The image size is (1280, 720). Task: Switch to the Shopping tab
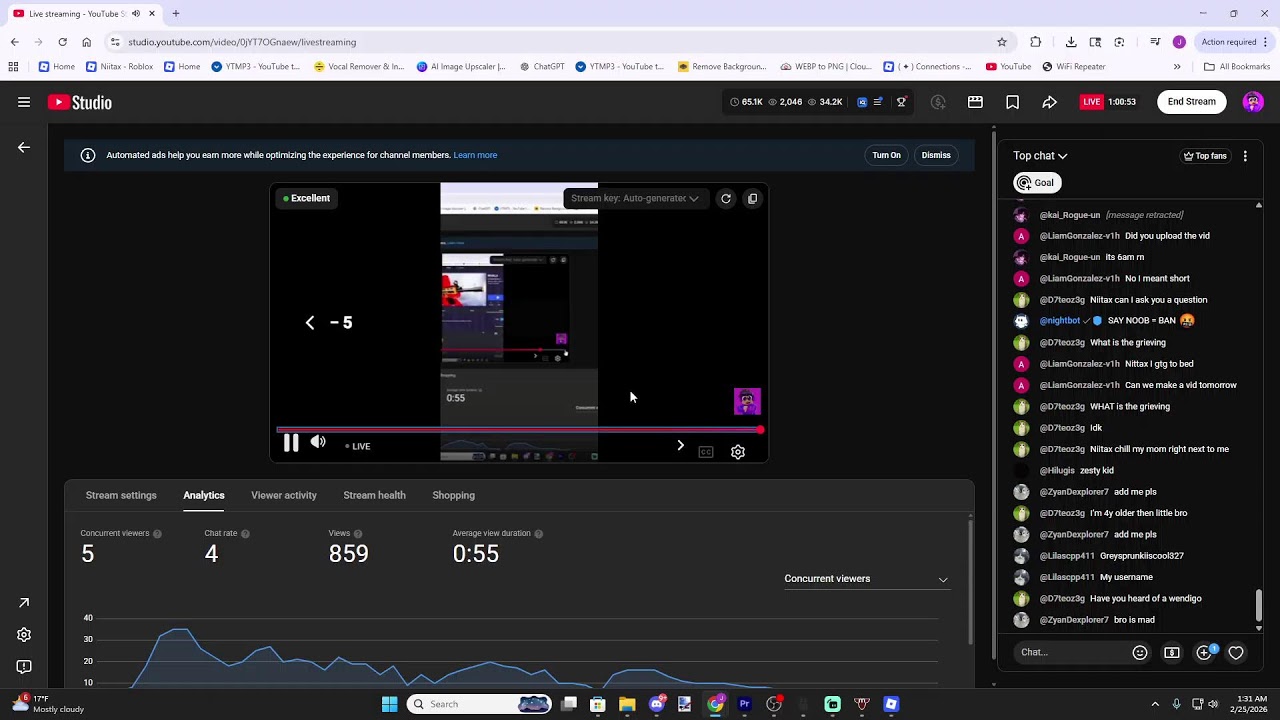click(x=453, y=495)
